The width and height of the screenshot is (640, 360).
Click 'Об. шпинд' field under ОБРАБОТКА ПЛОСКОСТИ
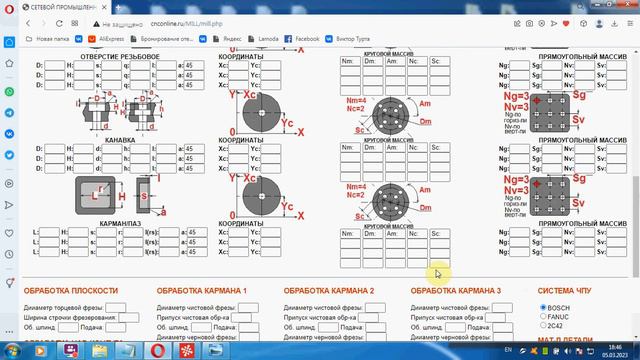click(68, 327)
